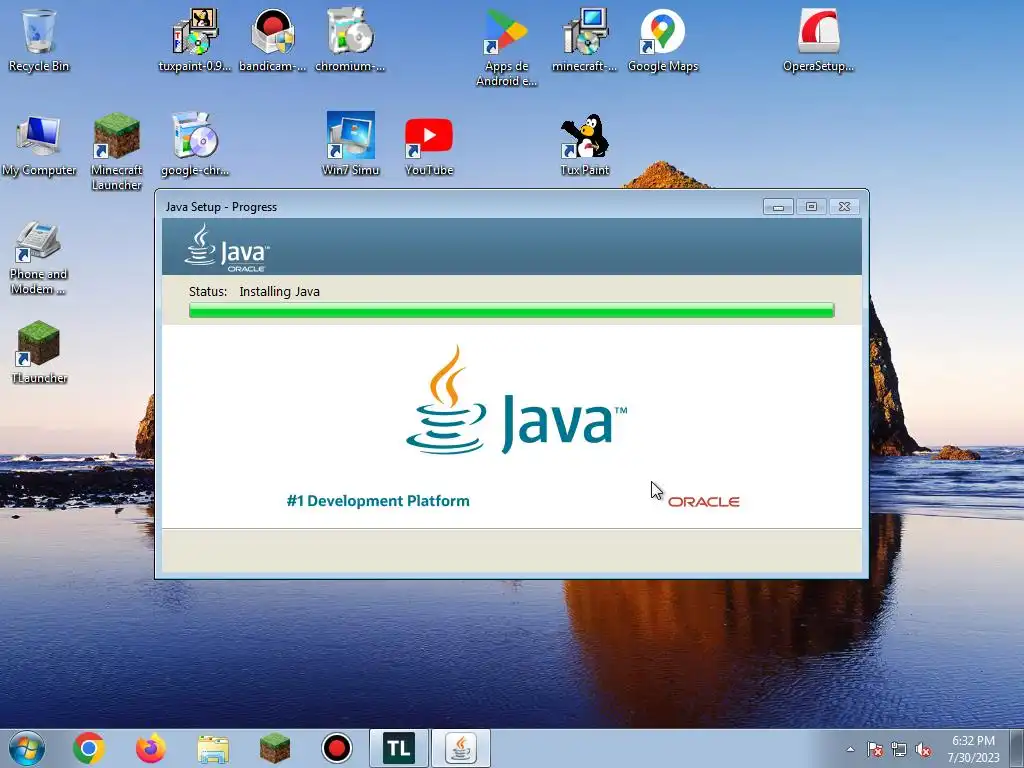Screen dimensions: 1024x768
Task: Click the "Installing Java" status text
Action: (280, 291)
